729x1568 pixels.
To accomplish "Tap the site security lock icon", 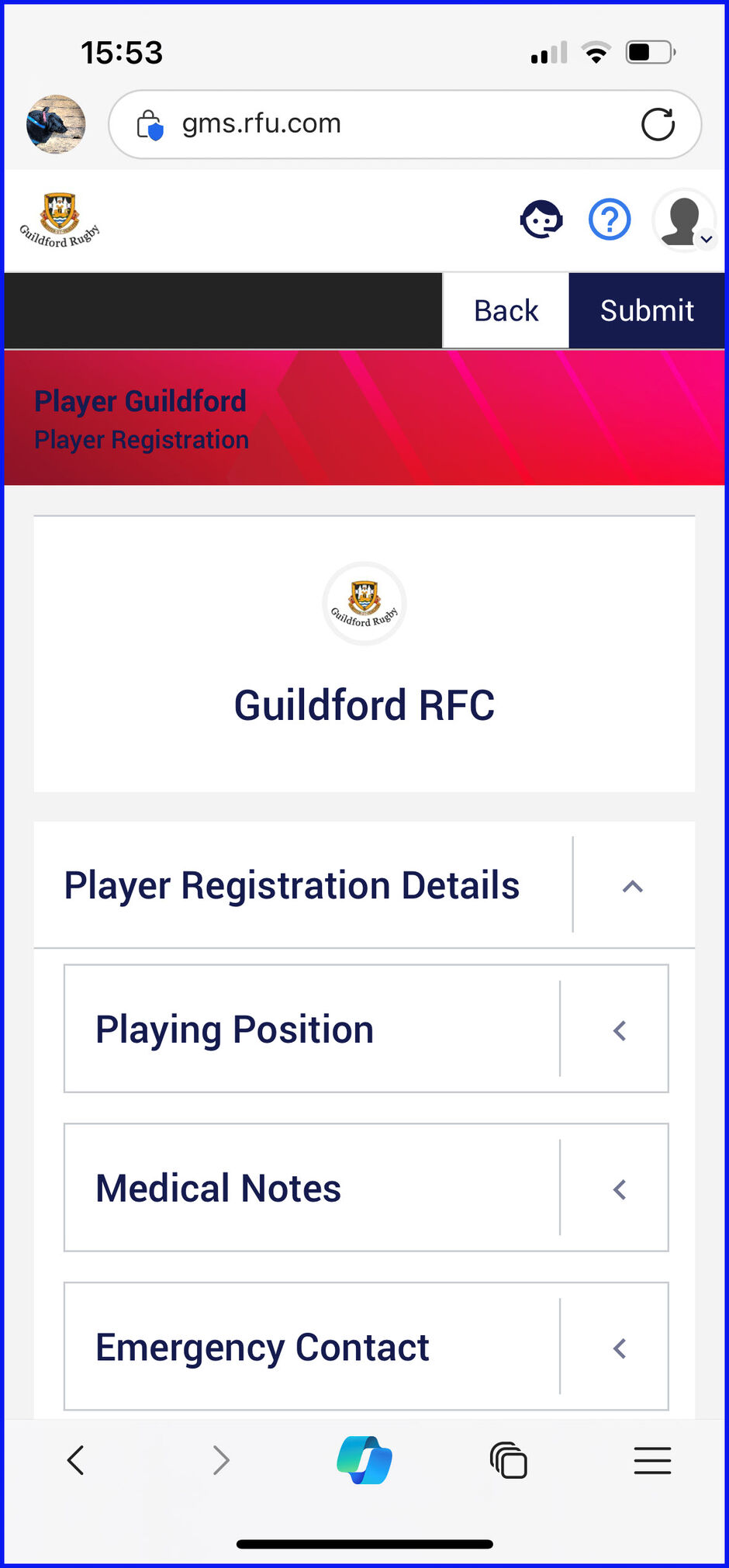I will click(x=150, y=124).
